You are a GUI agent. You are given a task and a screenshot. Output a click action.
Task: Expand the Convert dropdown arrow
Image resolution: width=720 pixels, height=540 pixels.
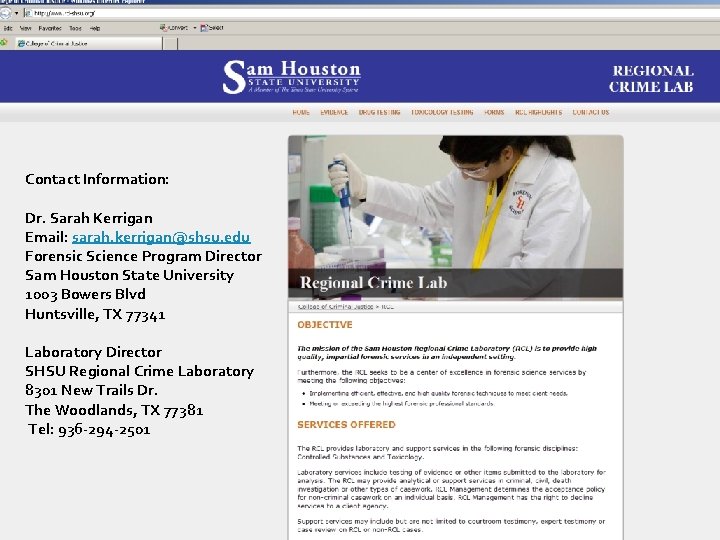tap(195, 28)
